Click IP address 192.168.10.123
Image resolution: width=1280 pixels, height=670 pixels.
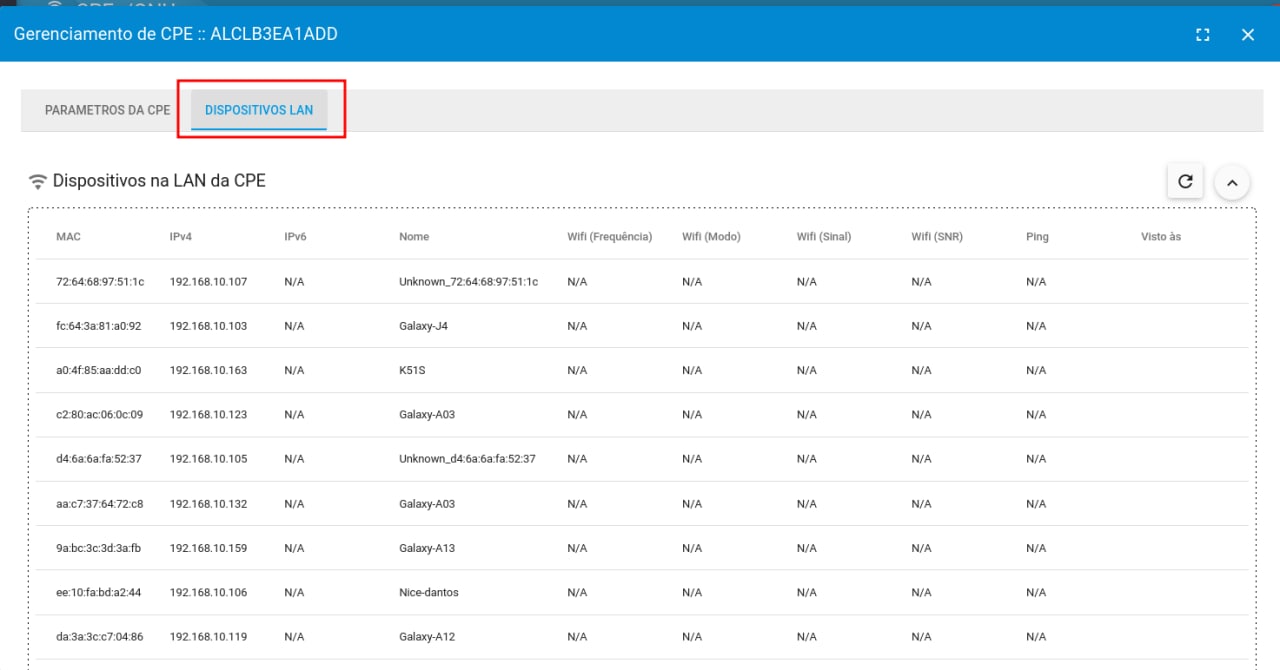point(209,414)
